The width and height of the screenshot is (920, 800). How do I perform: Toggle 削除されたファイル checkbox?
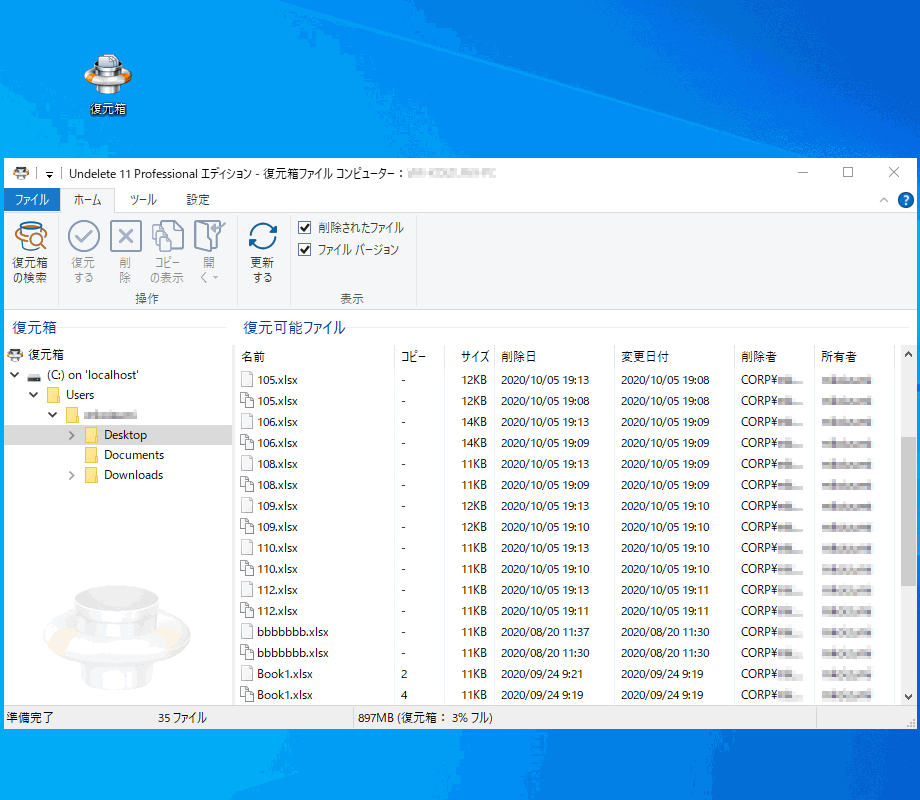[x=305, y=227]
